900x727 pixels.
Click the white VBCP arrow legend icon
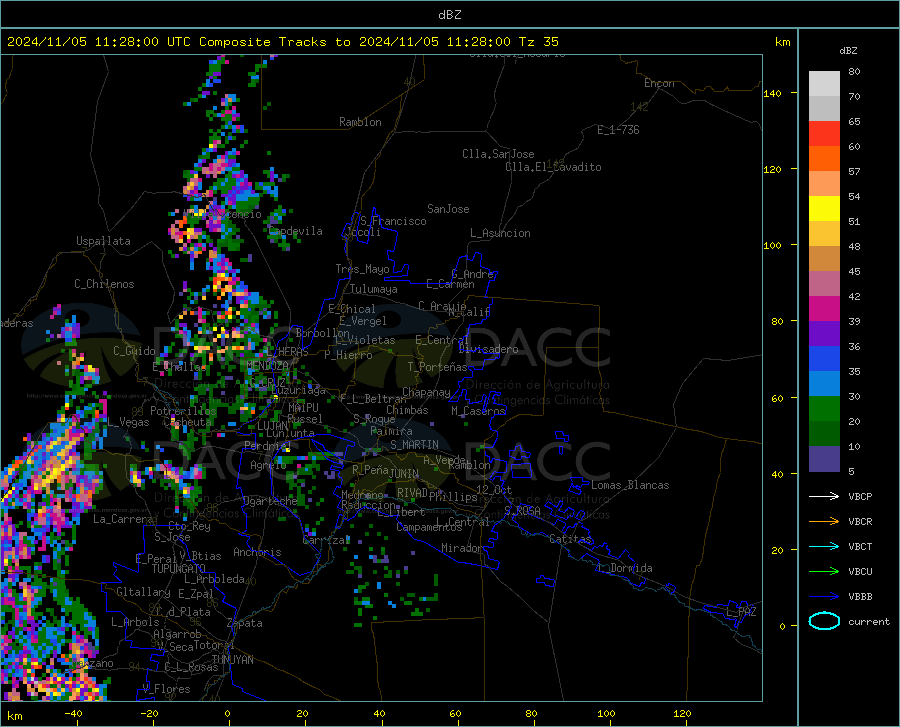[x=824, y=496]
